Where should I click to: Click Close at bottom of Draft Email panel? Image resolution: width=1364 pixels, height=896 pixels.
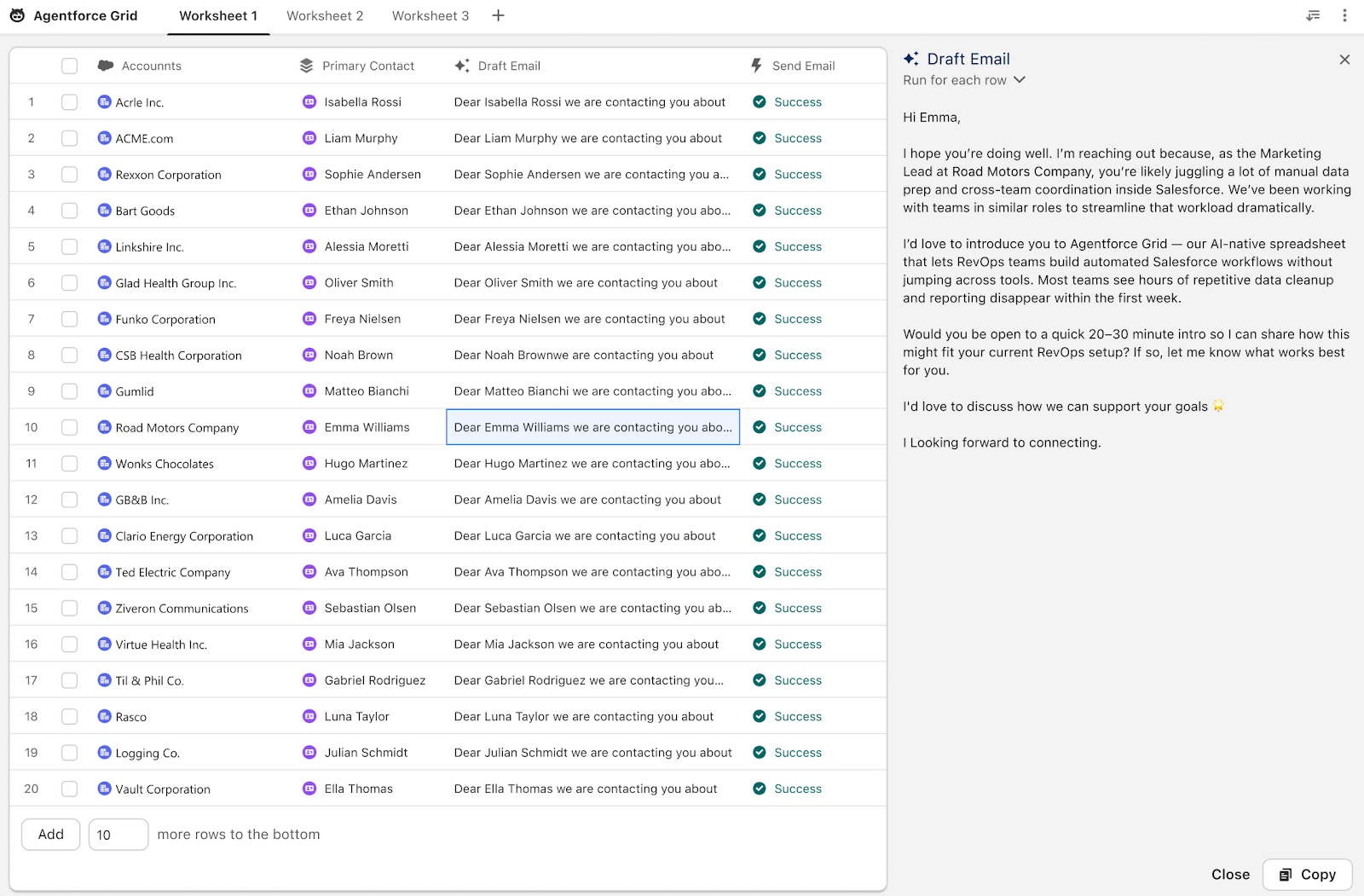[1230, 874]
